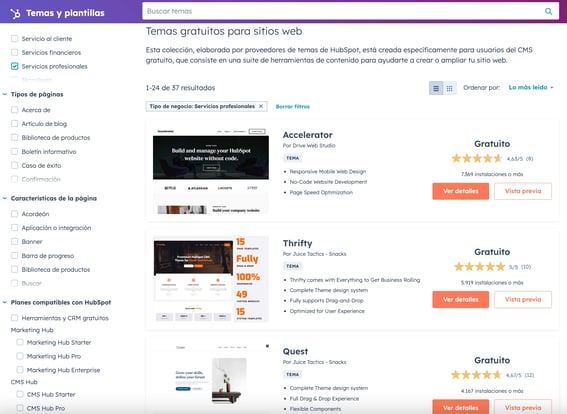Collapse Características de la página section
The image size is (567, 414).
tap(5, 199)
